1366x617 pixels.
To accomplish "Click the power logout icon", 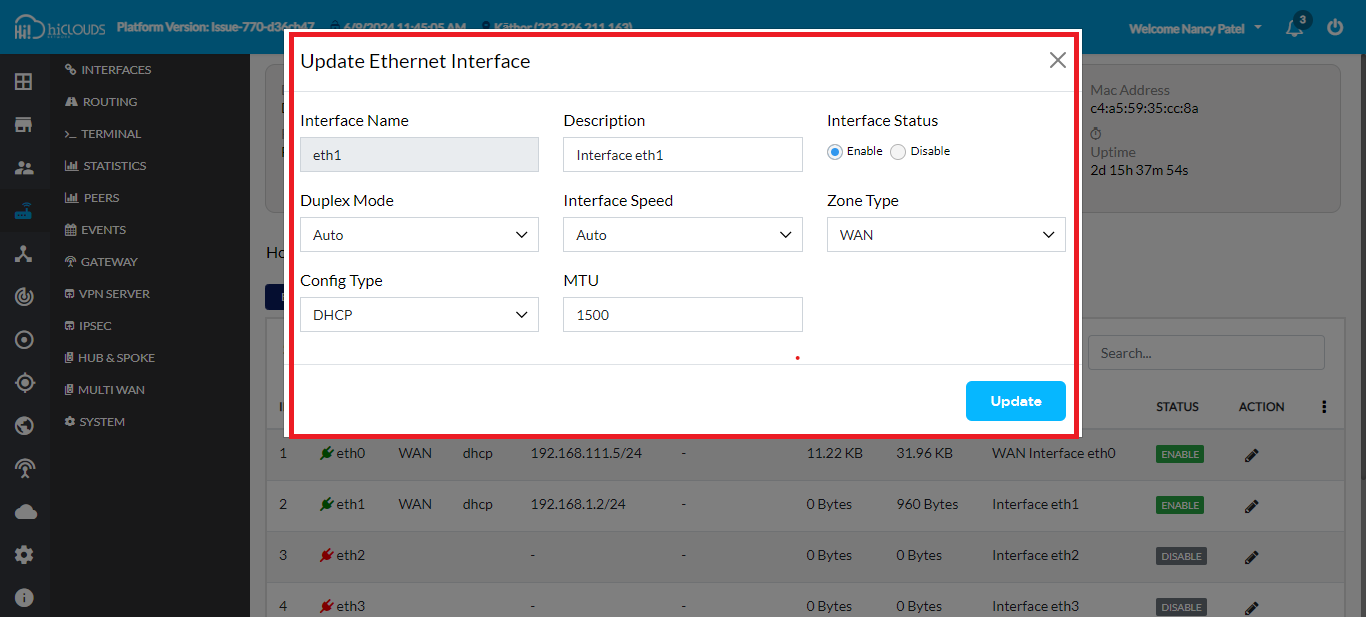I will click(x=1335, y=28).
